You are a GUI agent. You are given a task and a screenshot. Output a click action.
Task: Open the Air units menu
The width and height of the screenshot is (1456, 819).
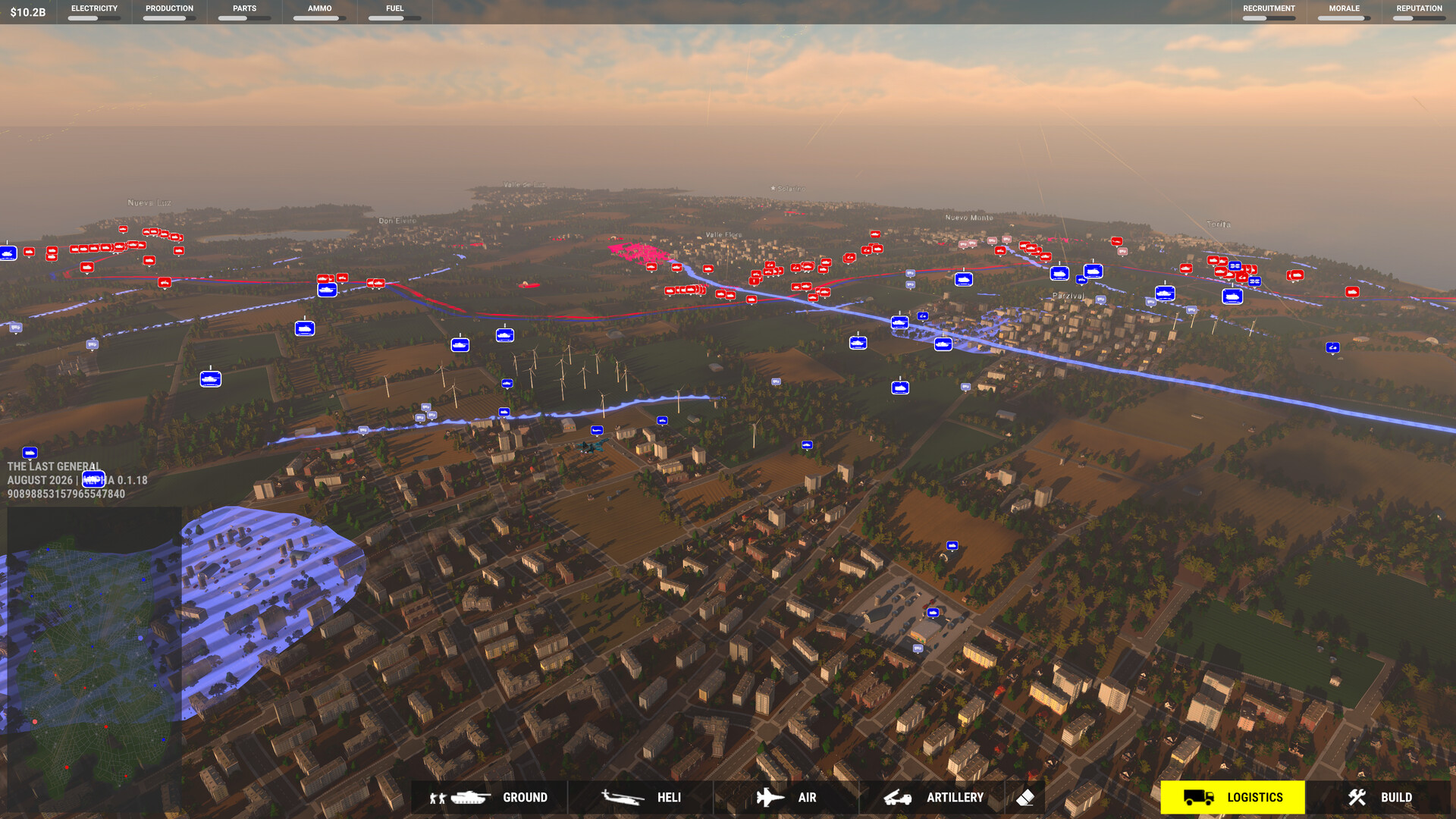pos(786,797)
